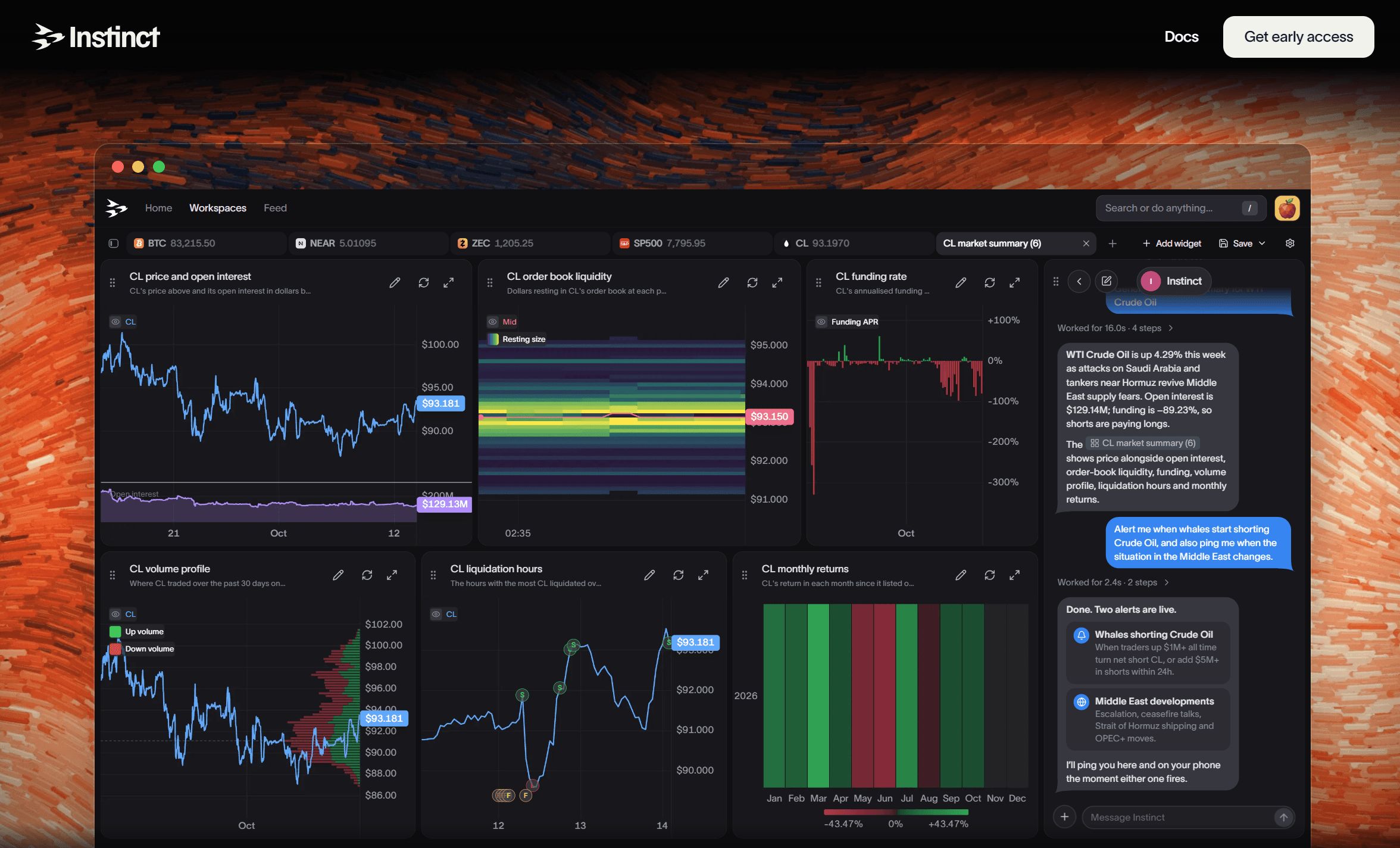The width and height of the screenshot is (1400, 848).
Task: Click the plus attachment button beside message box
Action: click(x=1064, y=817)
